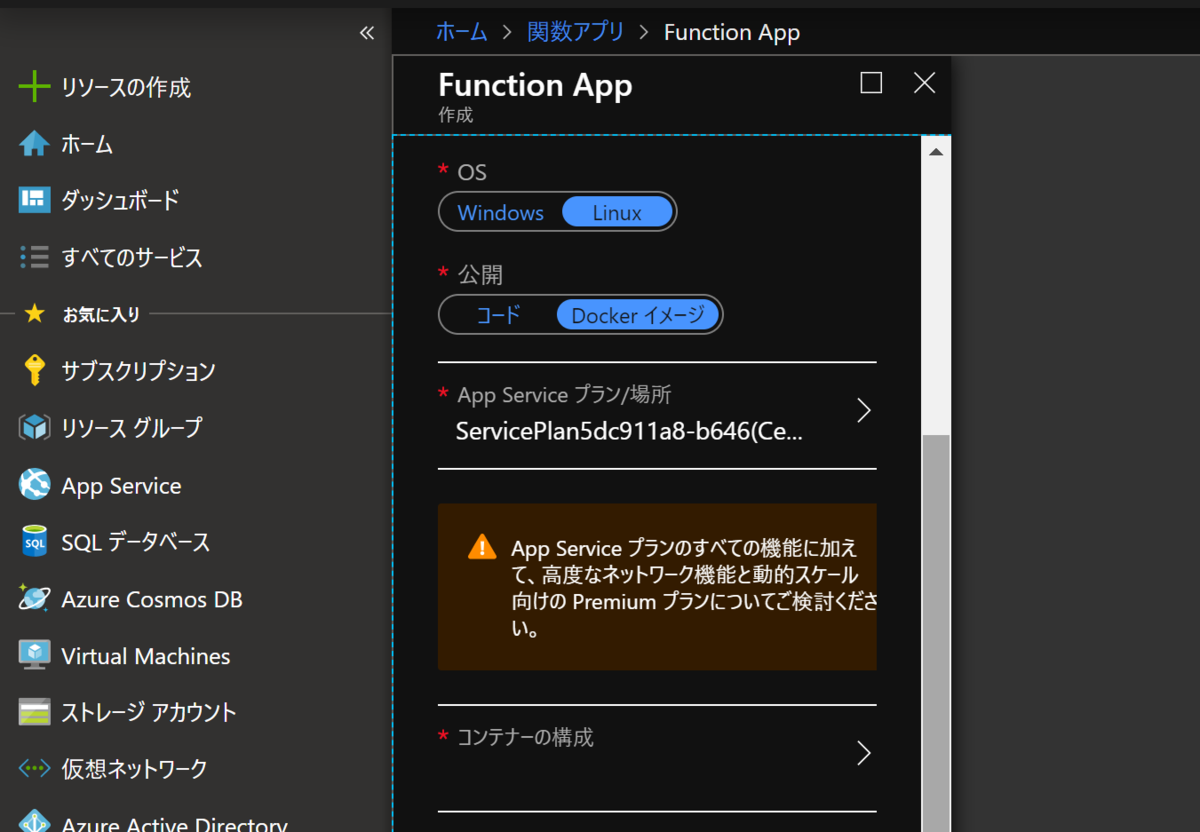Click the App Service globe icon
1200x832 pixels.
tap(34, 485)
